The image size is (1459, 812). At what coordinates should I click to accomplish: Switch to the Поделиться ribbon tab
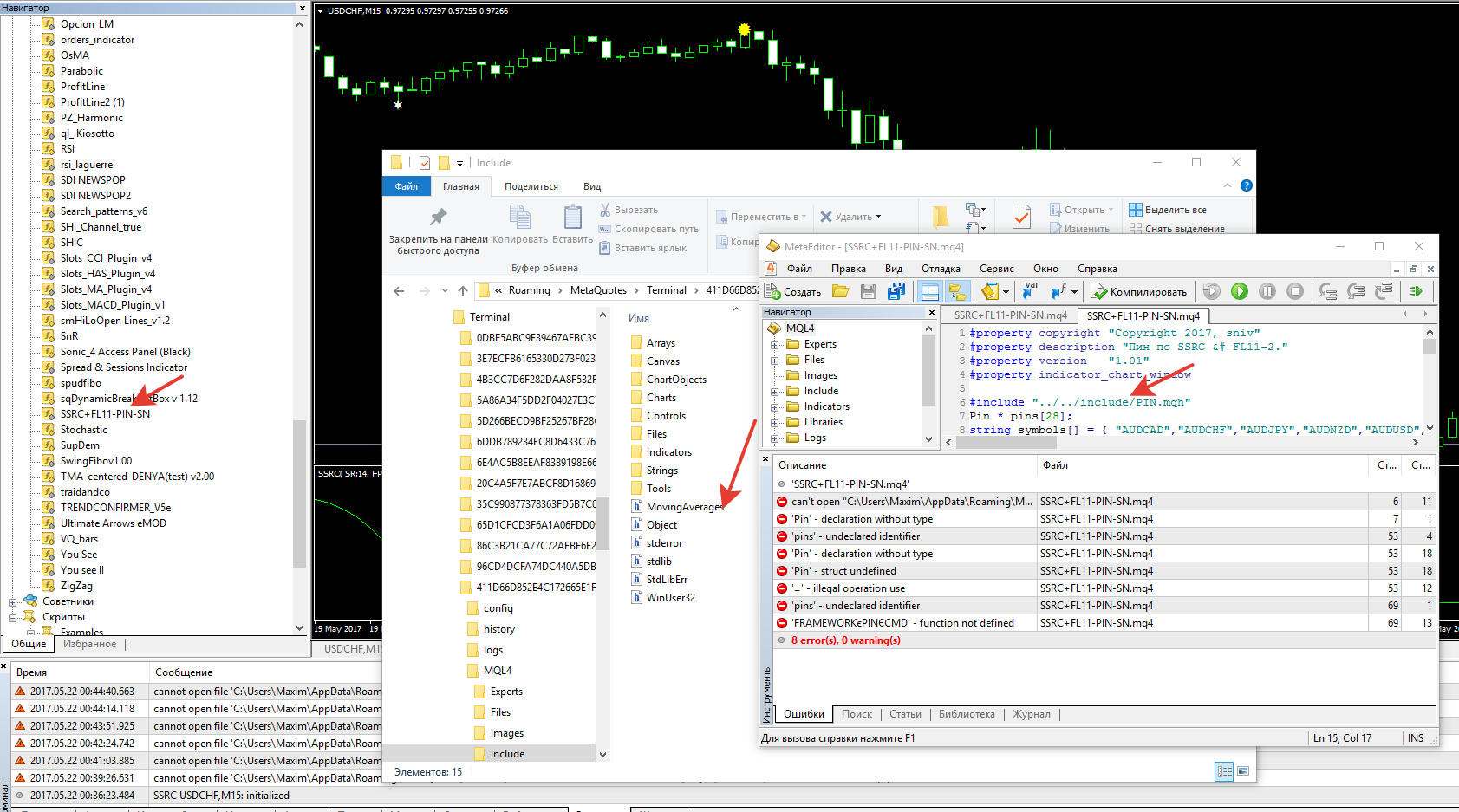pyautogui.click(x=531, y=186)
